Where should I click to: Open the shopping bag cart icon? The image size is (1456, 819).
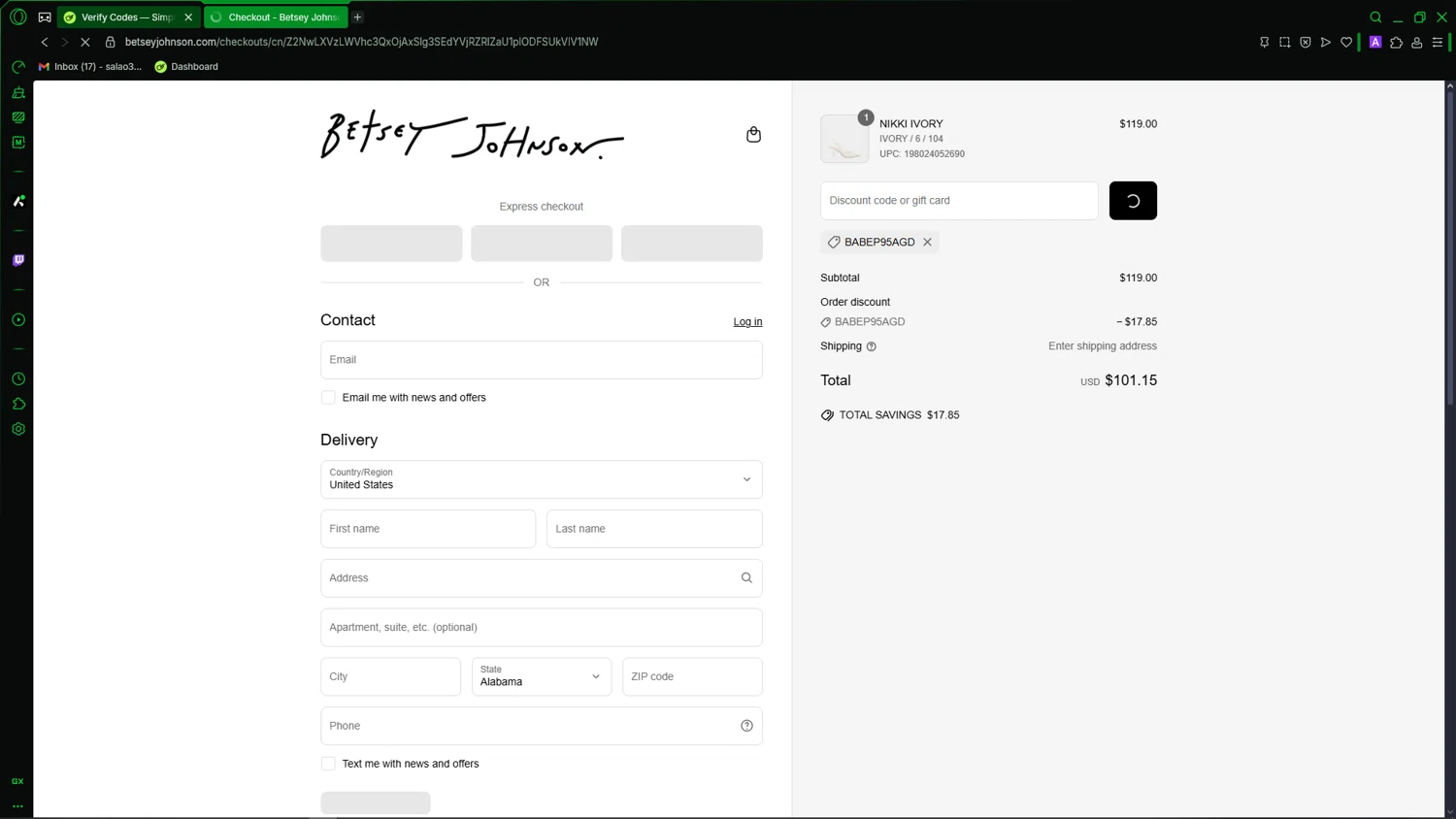click(x=753, y=135)
